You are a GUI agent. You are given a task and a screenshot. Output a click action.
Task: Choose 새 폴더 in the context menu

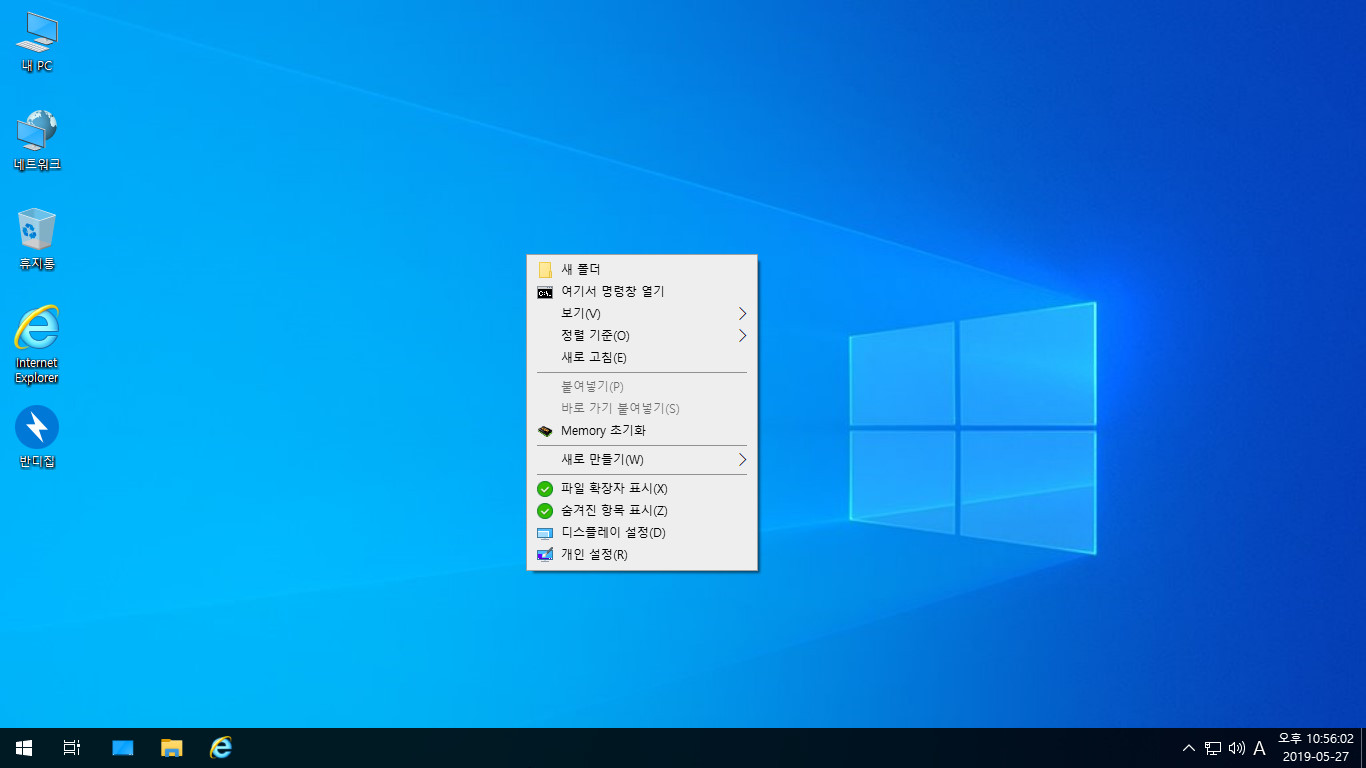642,269
